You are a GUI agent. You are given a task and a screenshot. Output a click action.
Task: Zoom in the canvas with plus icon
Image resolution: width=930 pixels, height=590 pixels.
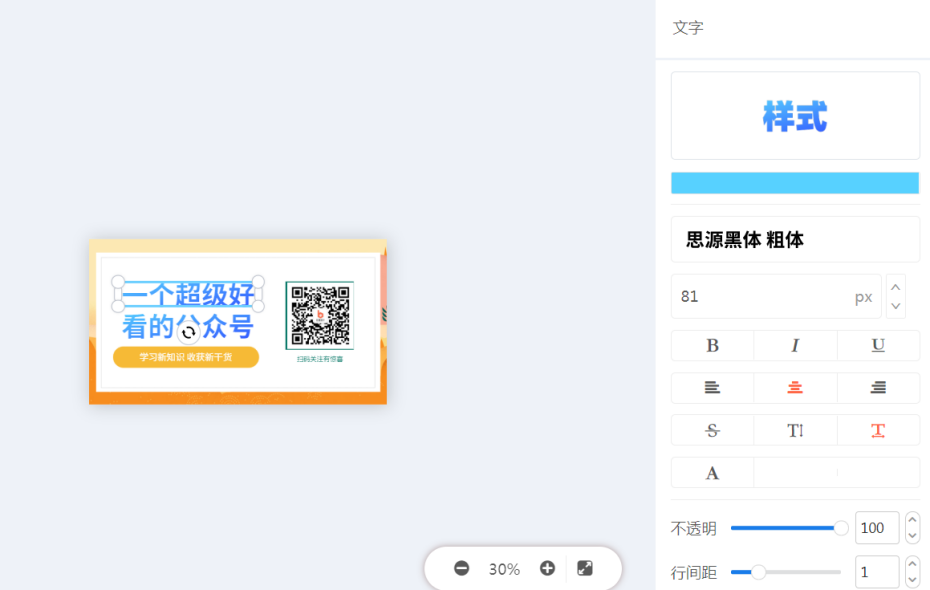pos(547,568)
